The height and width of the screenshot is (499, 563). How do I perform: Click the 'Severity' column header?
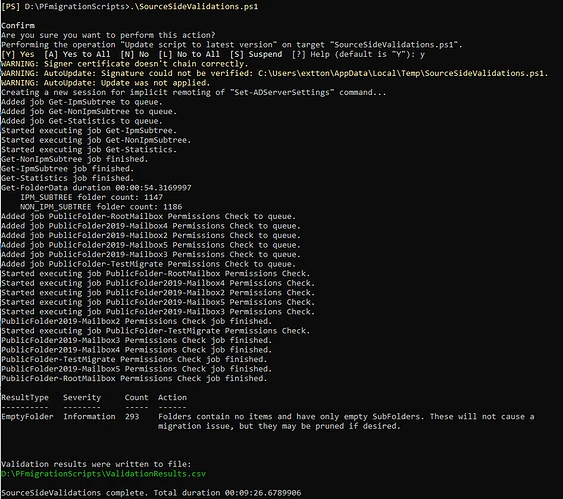click(x=82, y=397)
